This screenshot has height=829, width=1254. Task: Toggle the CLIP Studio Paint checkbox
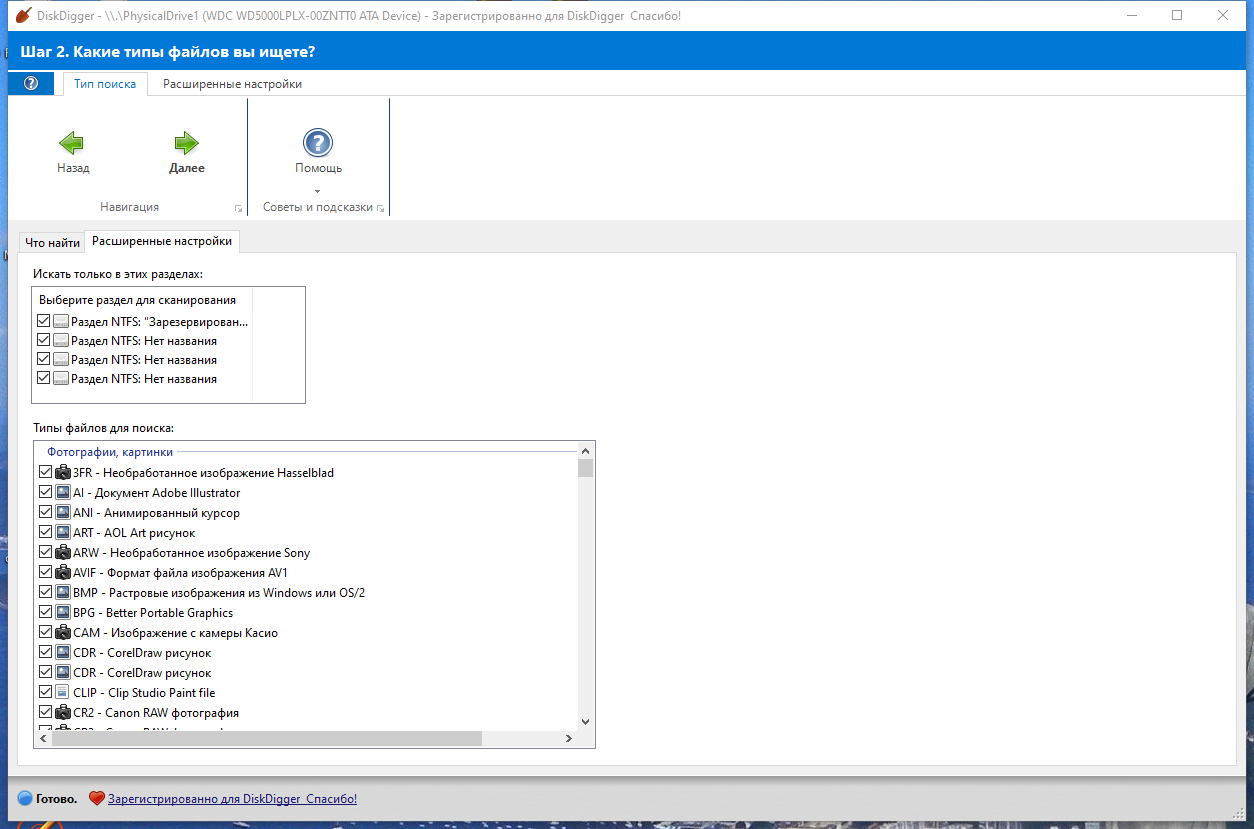[x=45, y=692]
